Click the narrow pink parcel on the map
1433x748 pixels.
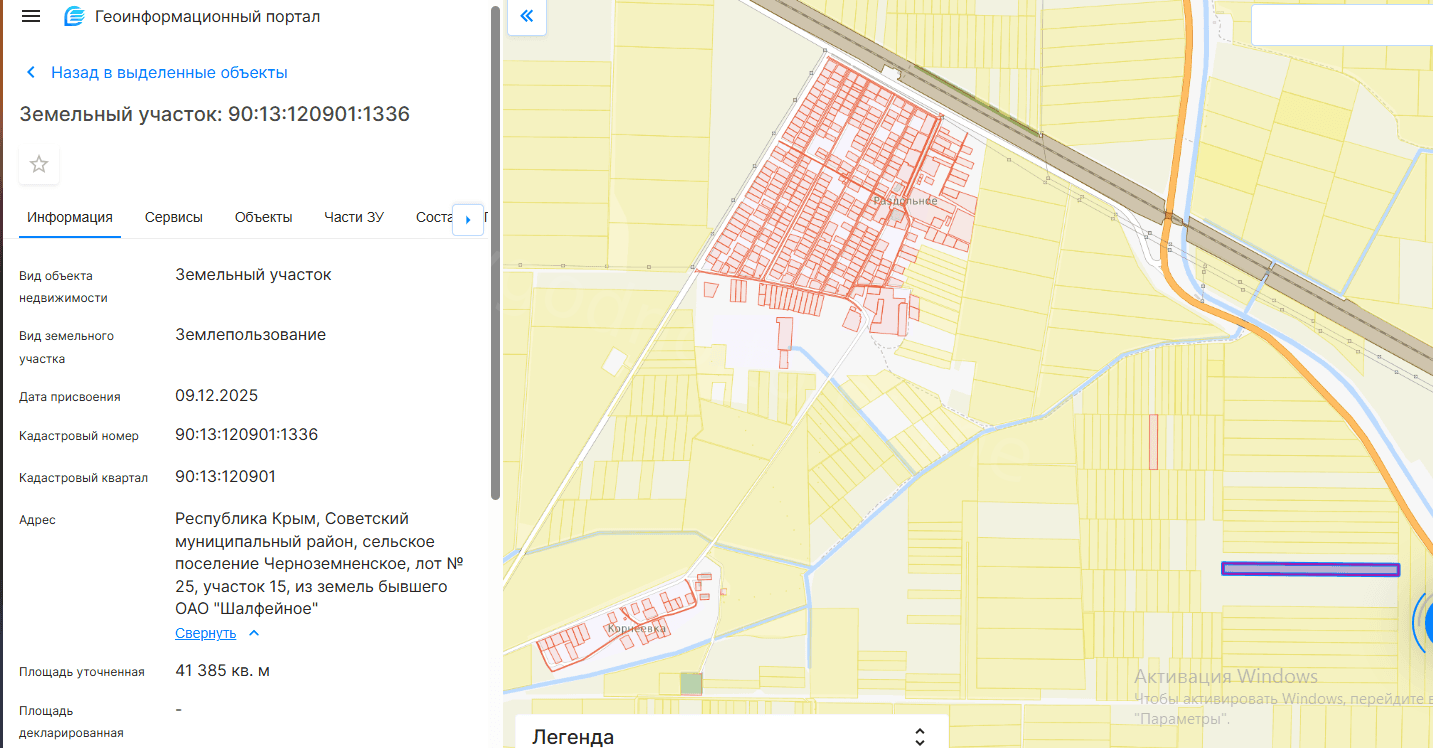pos(1153,441)
